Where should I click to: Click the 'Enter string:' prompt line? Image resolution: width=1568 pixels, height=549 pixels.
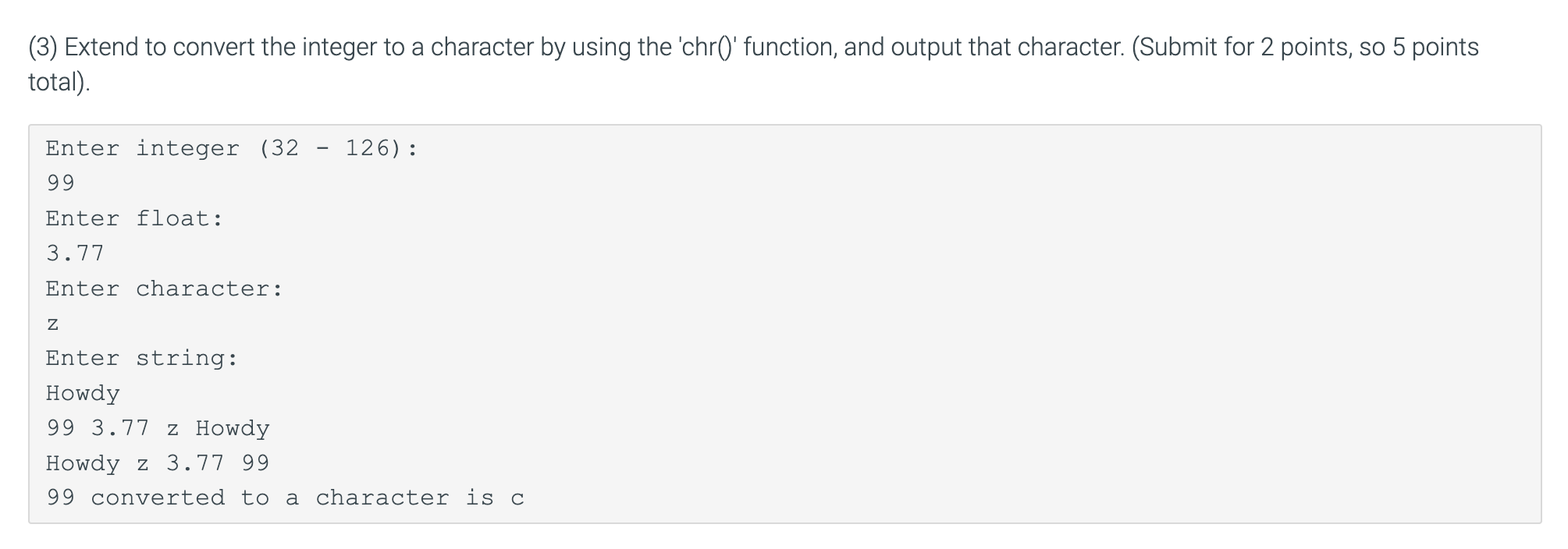(142, 359)
